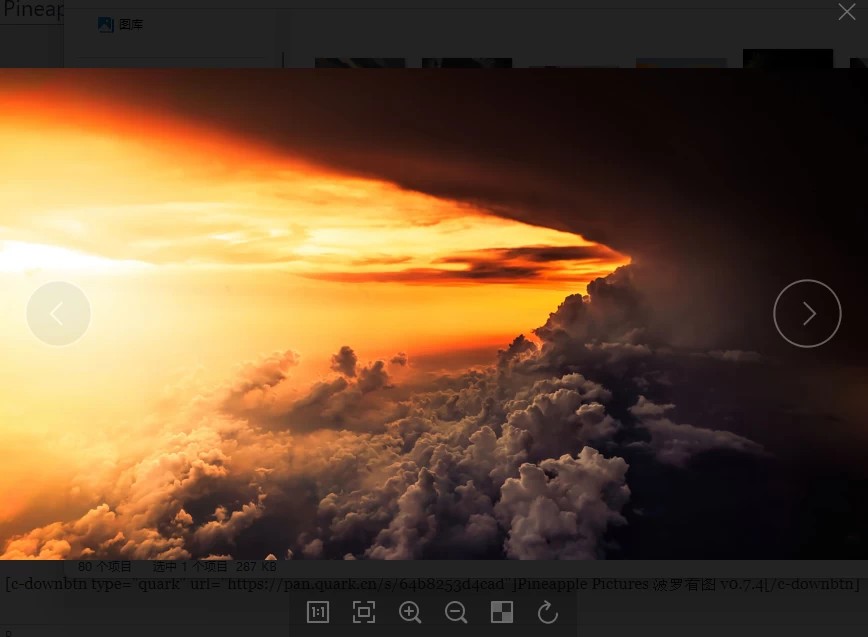The image size is (868, 637).
Task: Select the rightmost dark thumbnail at top
Action: [788, 58]
